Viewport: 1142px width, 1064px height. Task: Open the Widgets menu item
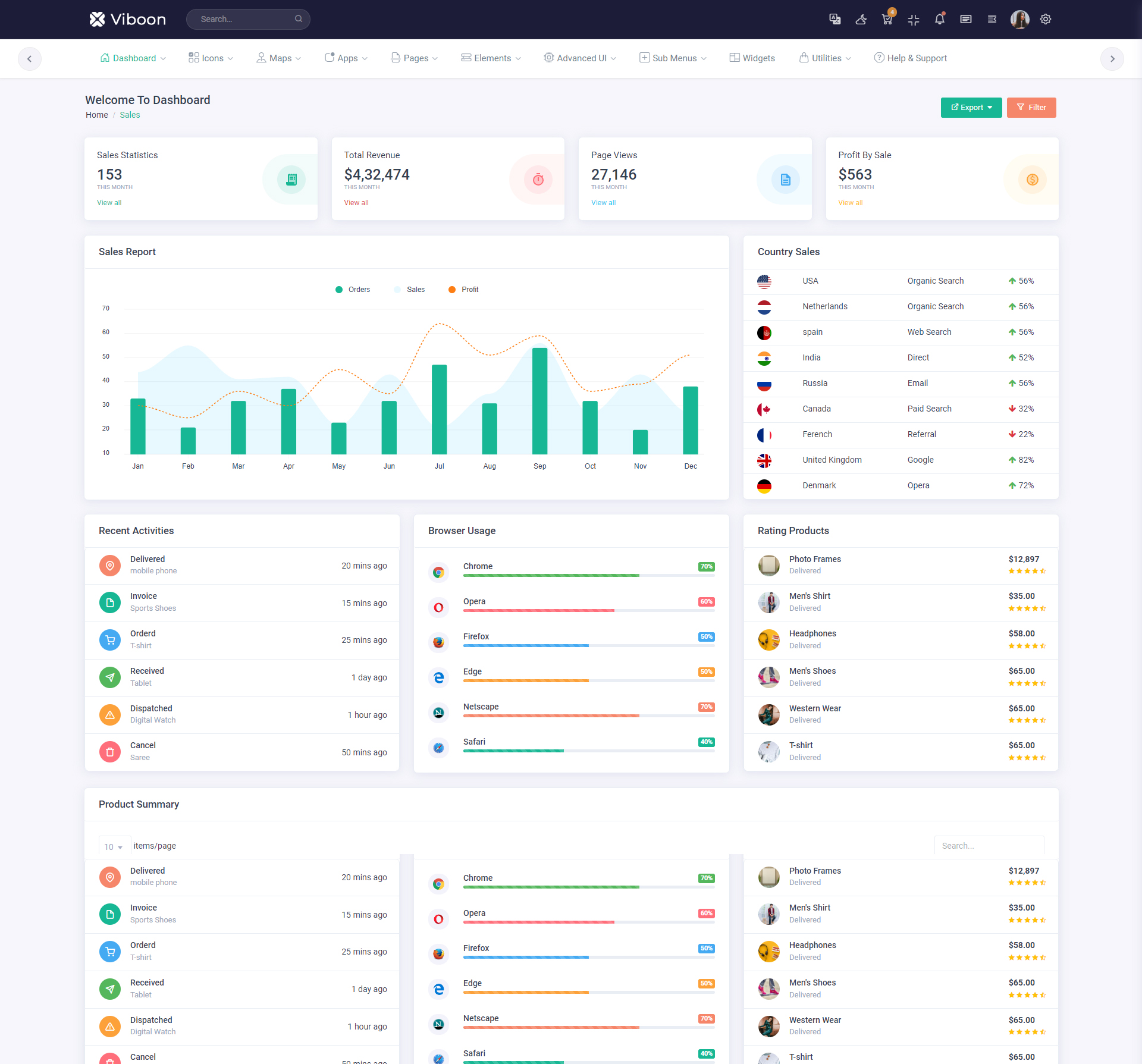(x=752, y=58)
